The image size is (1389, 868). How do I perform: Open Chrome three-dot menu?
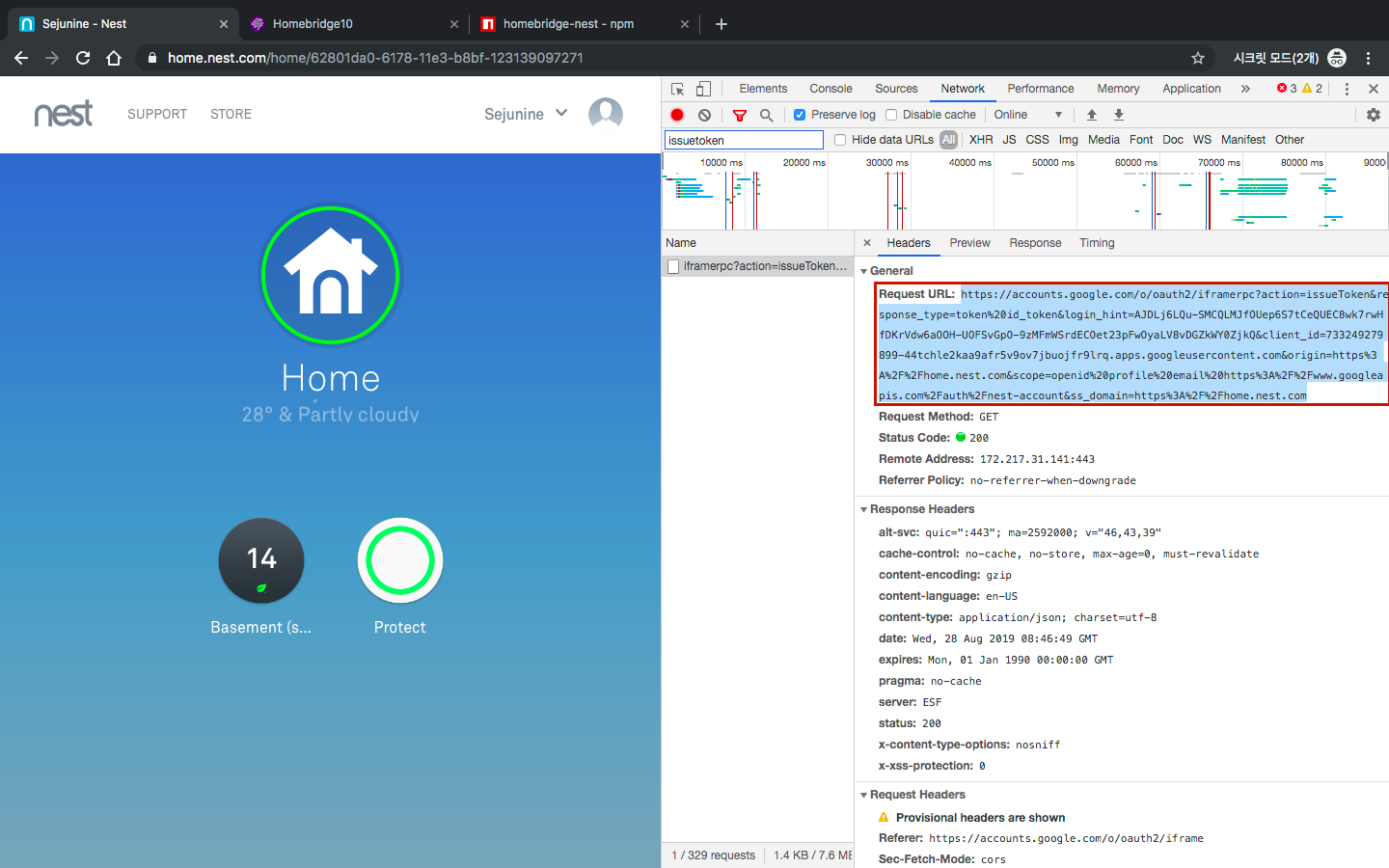tap(1368, 58)
